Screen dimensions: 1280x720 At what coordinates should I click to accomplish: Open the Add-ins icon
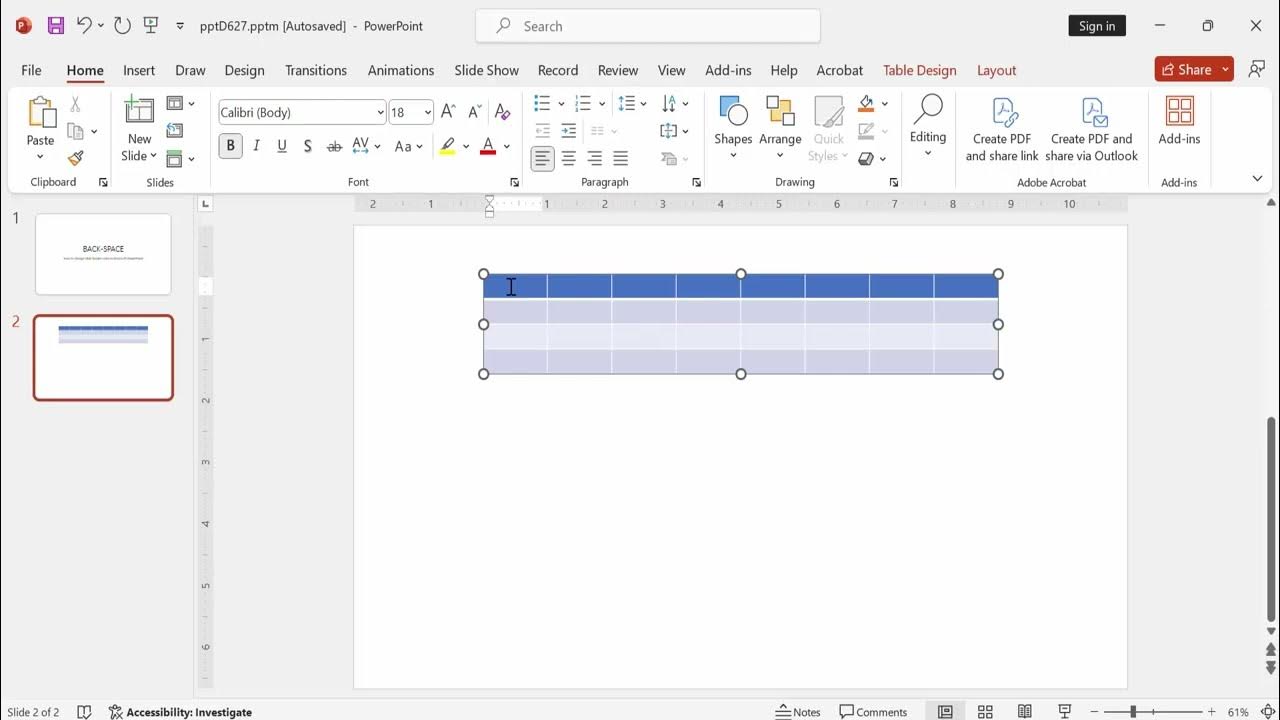coord(1180,112)
